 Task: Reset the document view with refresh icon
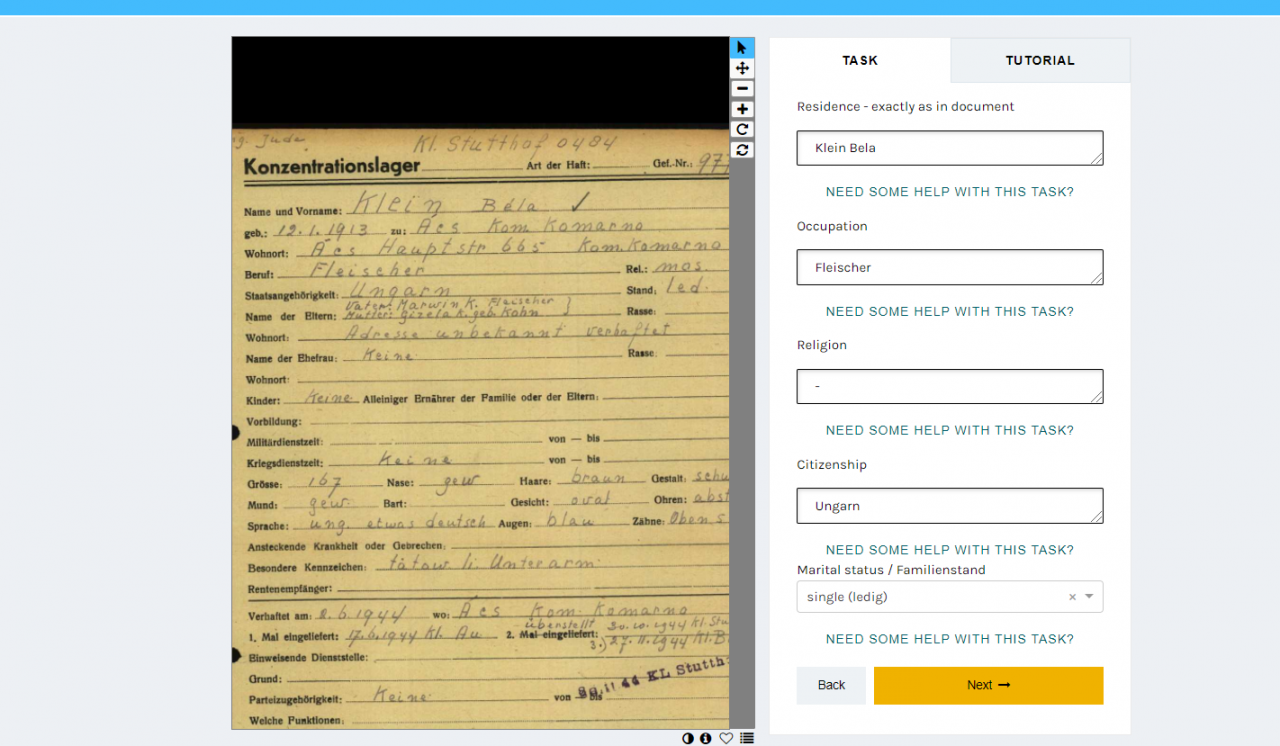pyautogui.click(x=742, y=150)
